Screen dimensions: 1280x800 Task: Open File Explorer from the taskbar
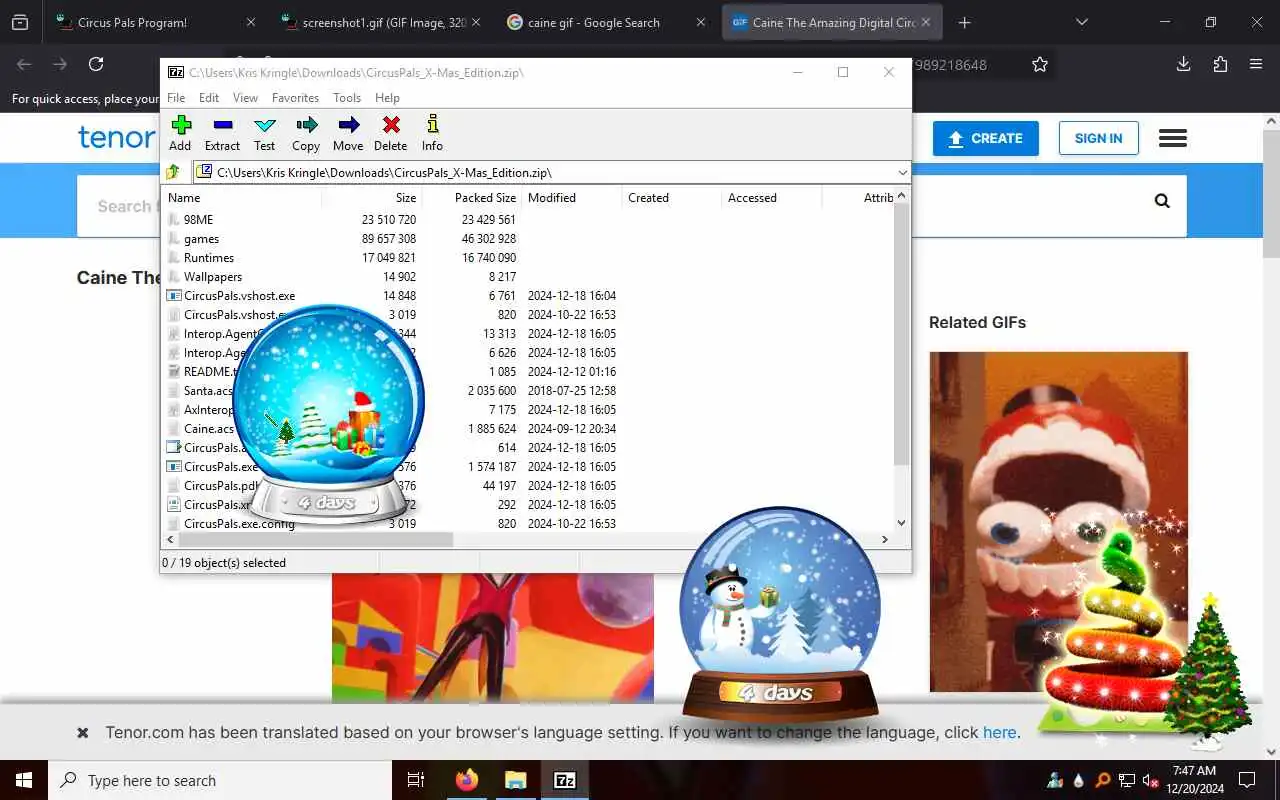tap(515, 780)
